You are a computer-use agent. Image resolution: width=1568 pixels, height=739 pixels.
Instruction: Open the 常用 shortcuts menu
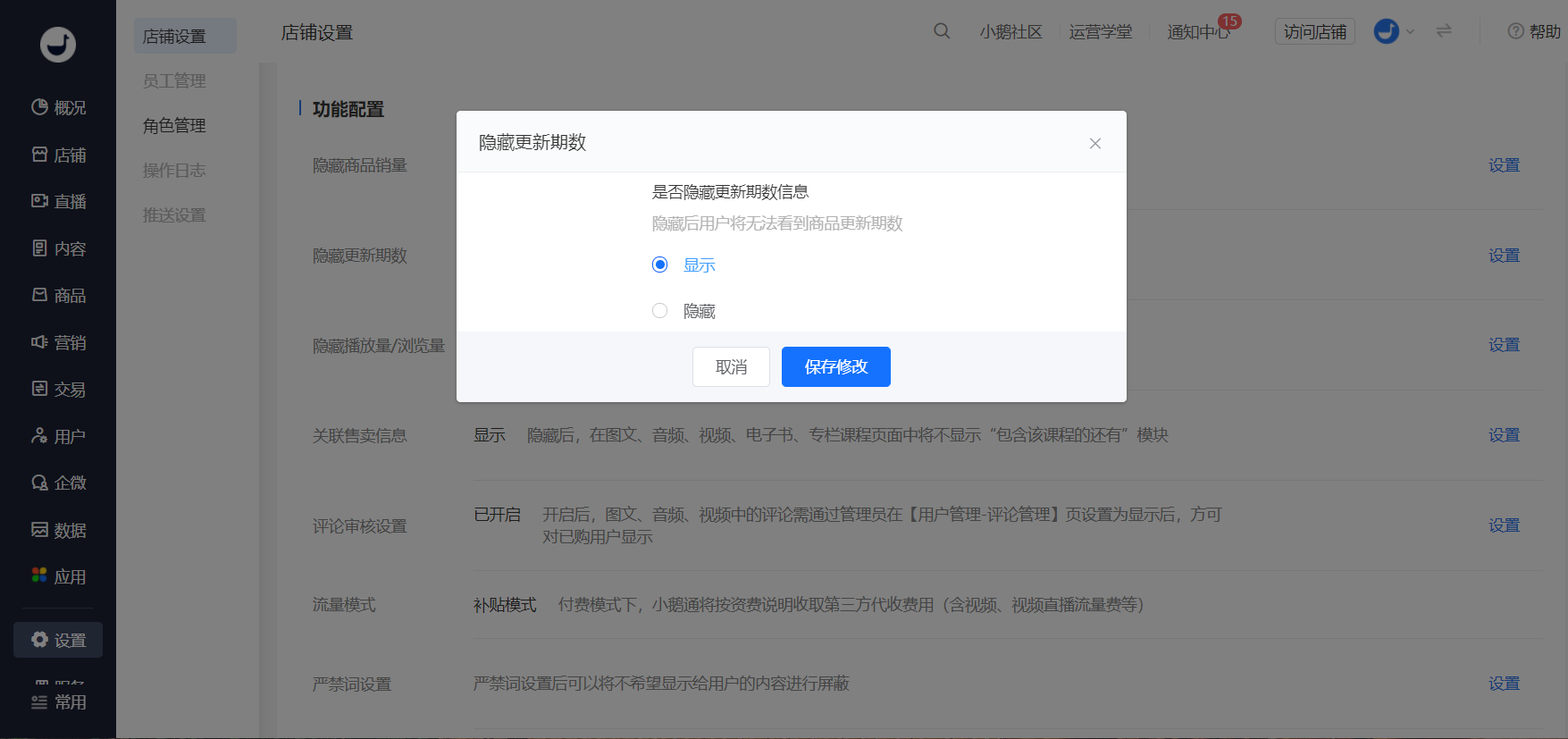coord(58,701)
